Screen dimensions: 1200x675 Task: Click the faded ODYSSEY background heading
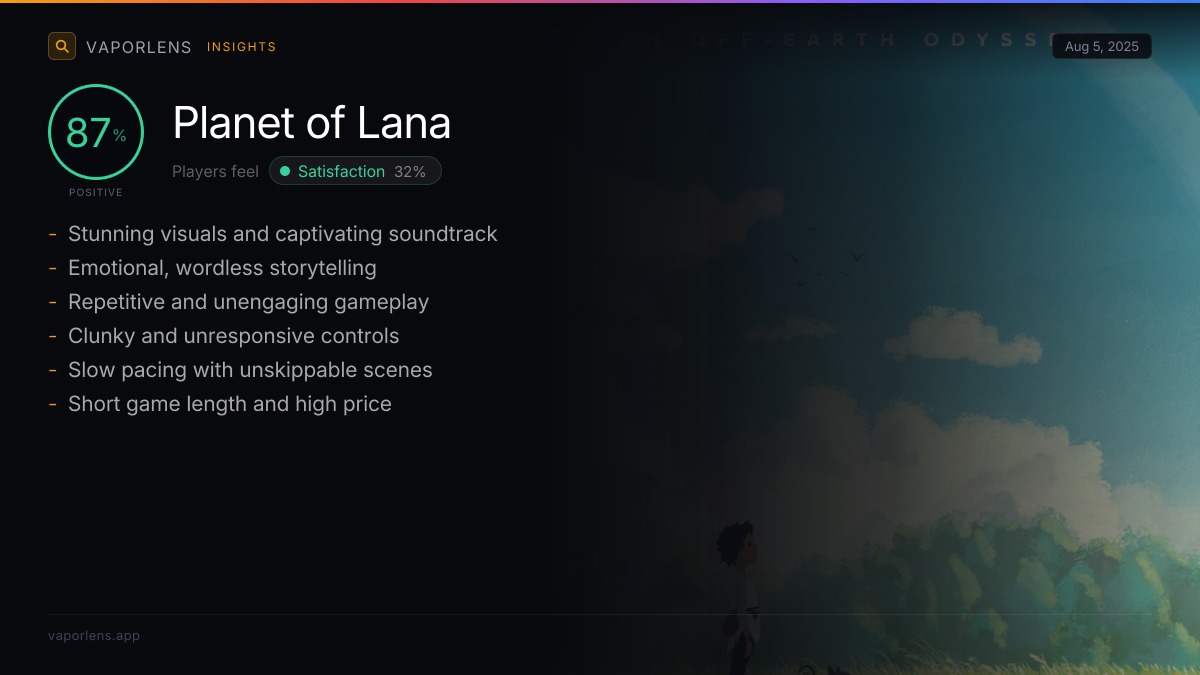[985, 41]
